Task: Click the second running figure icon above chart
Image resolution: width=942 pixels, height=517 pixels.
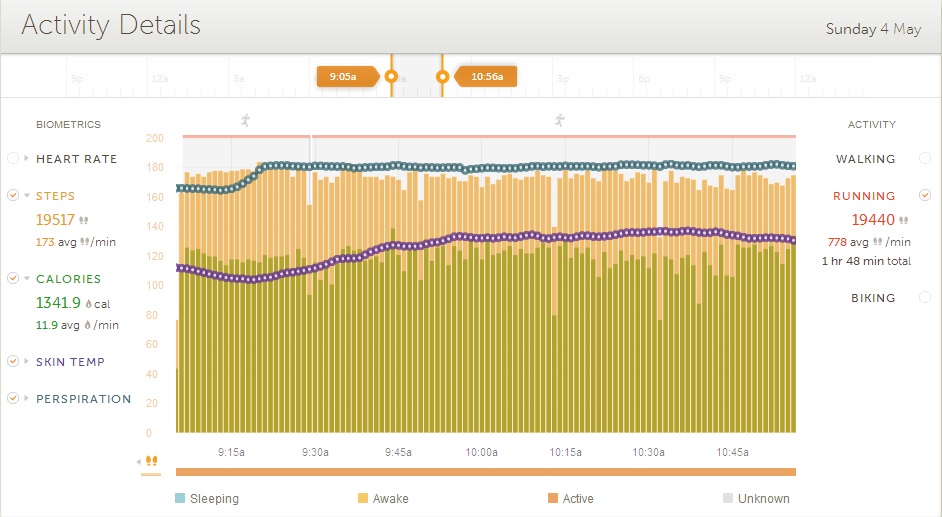Action: (559, 120)
